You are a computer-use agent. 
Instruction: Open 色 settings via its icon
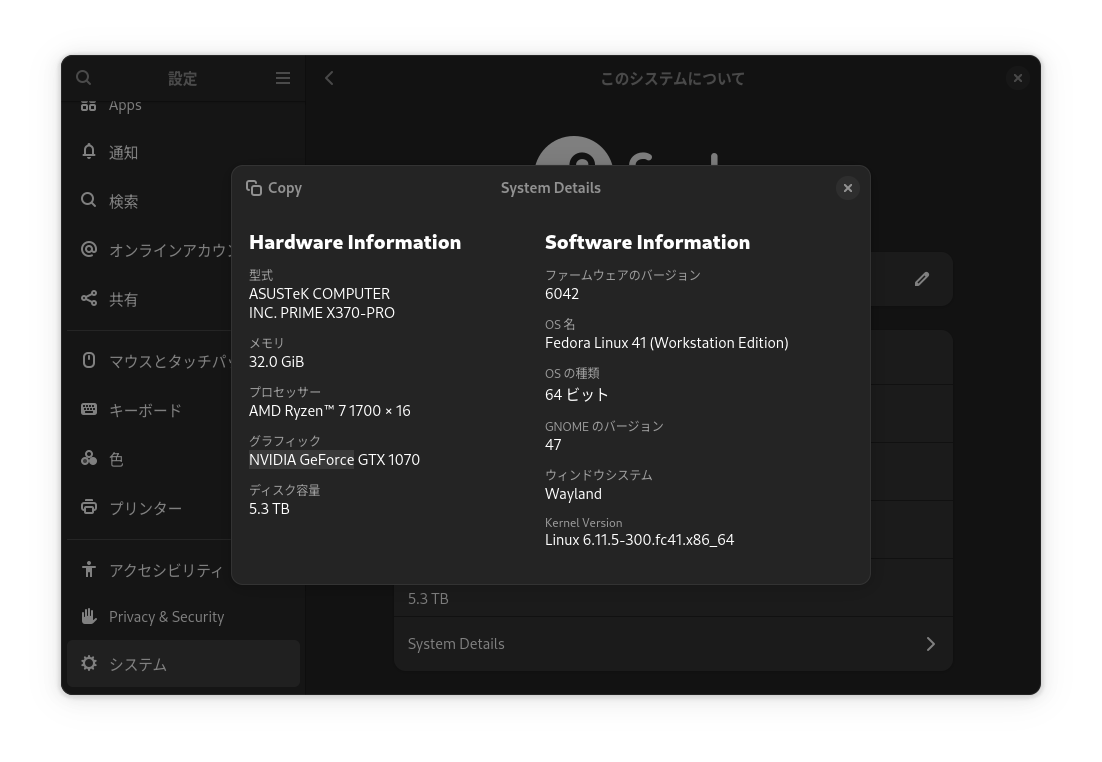click(x=89, y=458)
